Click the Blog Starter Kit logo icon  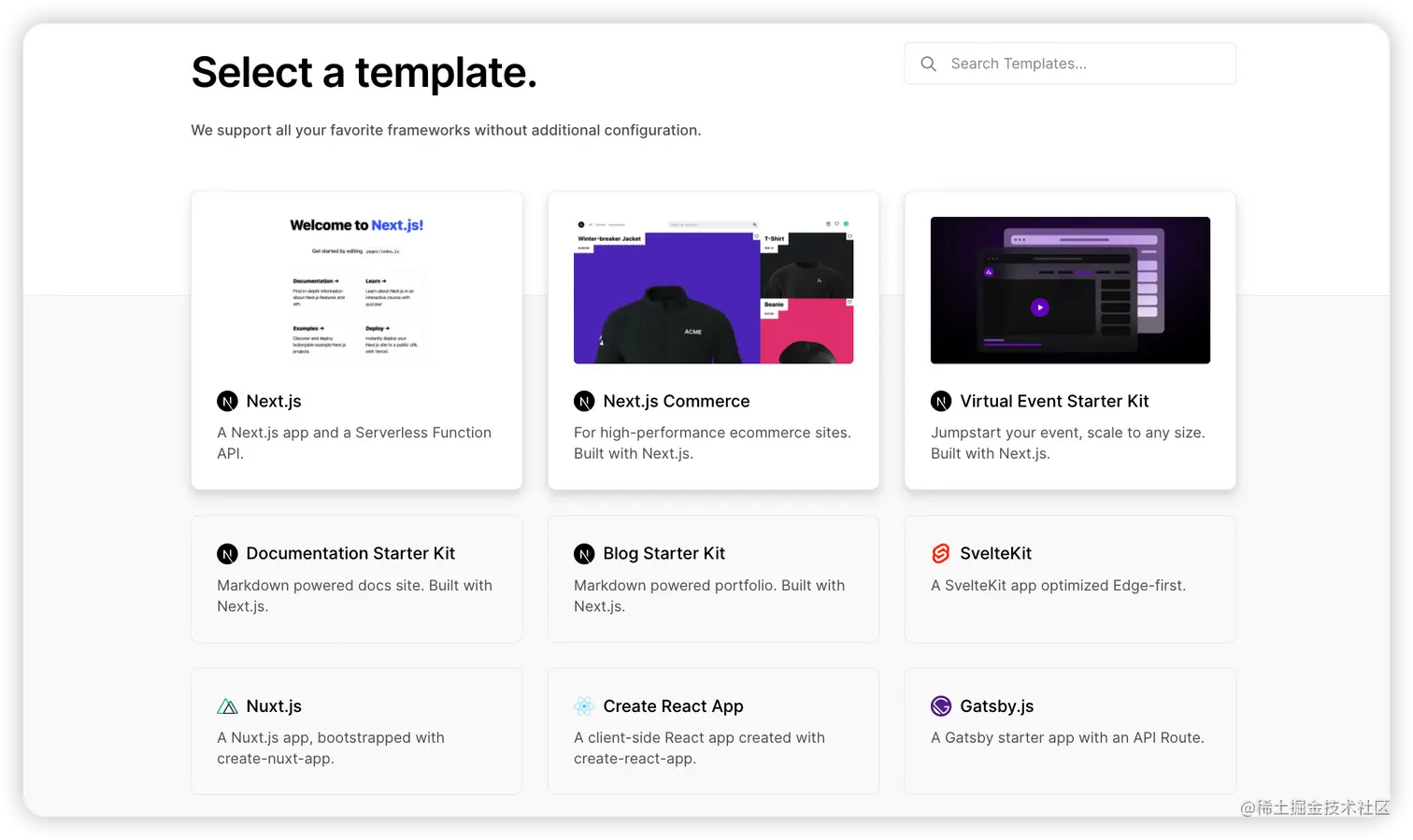pyautogui.click(x=584, y=554)
